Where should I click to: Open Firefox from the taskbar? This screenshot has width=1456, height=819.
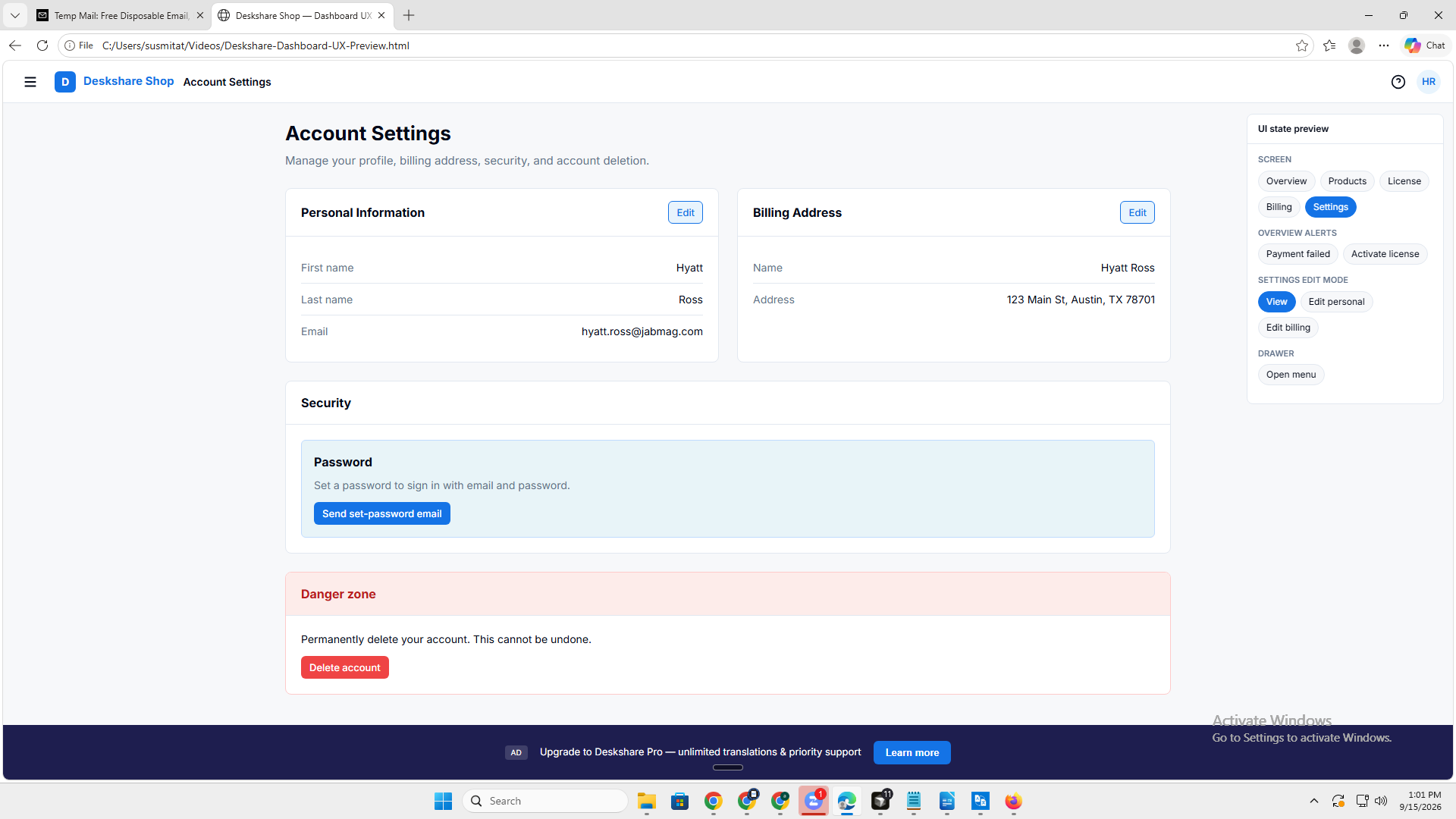[x=1014, y=801]
